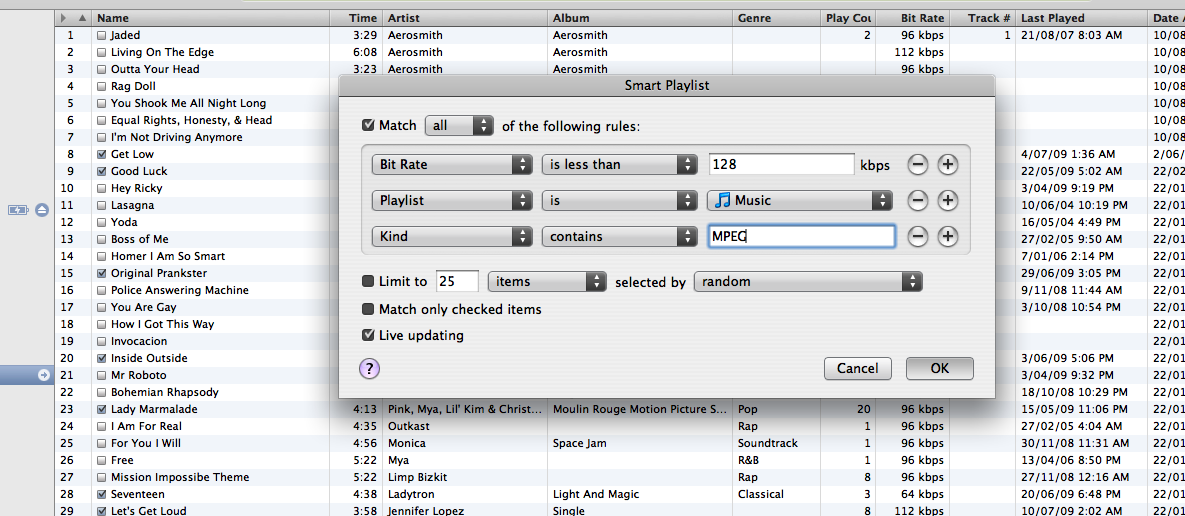Click artist Ladytron in the list

(x=412, y=494)
